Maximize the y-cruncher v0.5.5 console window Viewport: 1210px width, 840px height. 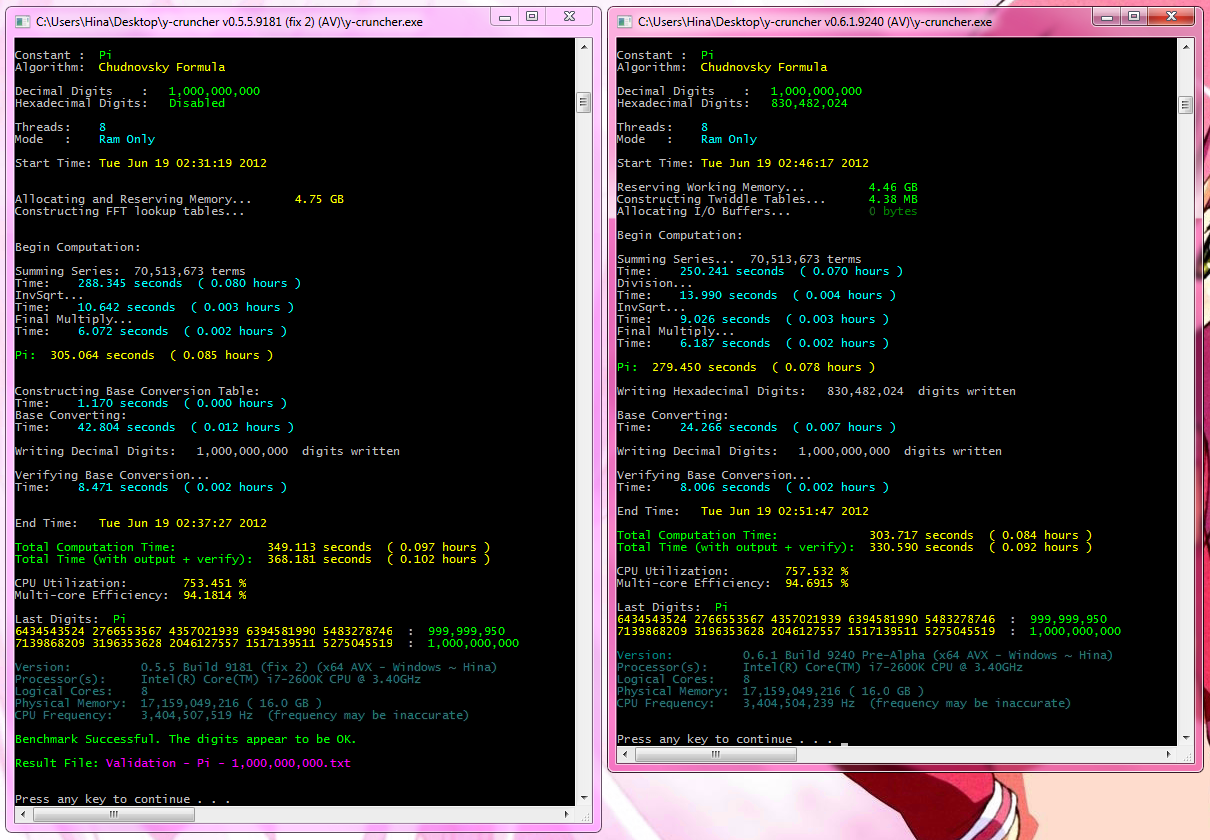click(532, 16)
